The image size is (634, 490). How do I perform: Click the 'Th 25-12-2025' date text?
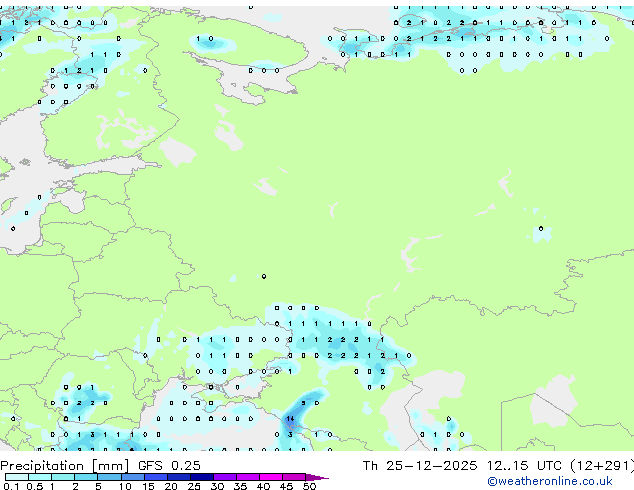pos(420,466)
